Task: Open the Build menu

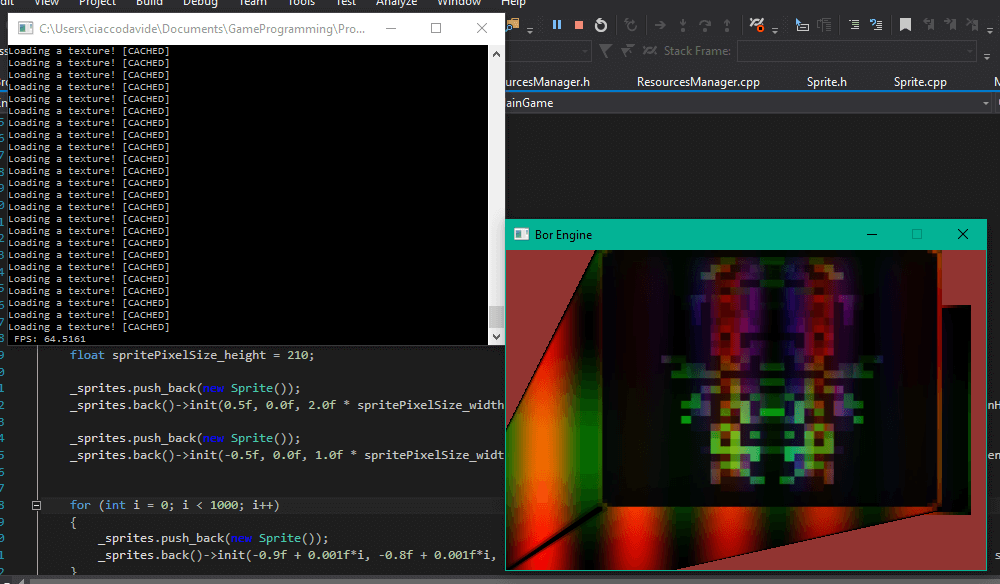Action: coord(149,3)
